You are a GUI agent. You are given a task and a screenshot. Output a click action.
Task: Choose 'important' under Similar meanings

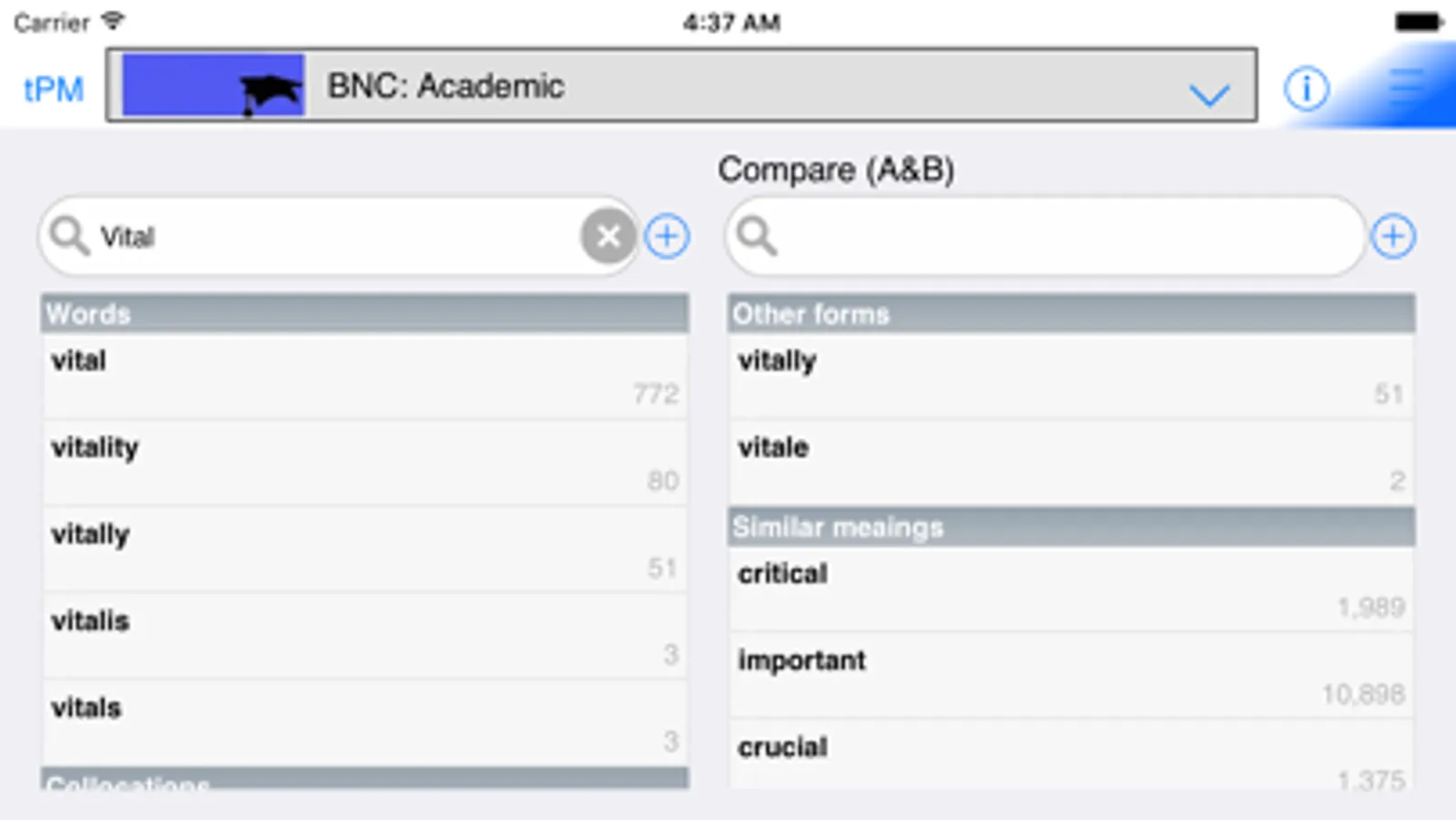1070,675
